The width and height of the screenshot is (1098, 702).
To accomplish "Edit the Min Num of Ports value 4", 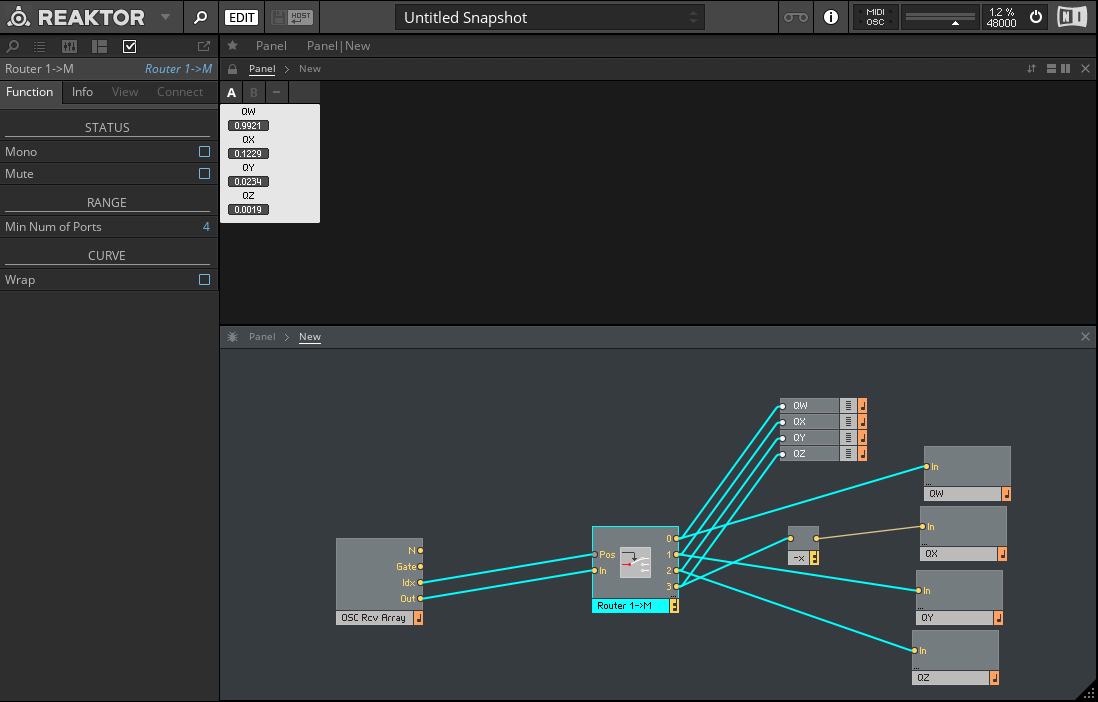I will click(206, 226).
